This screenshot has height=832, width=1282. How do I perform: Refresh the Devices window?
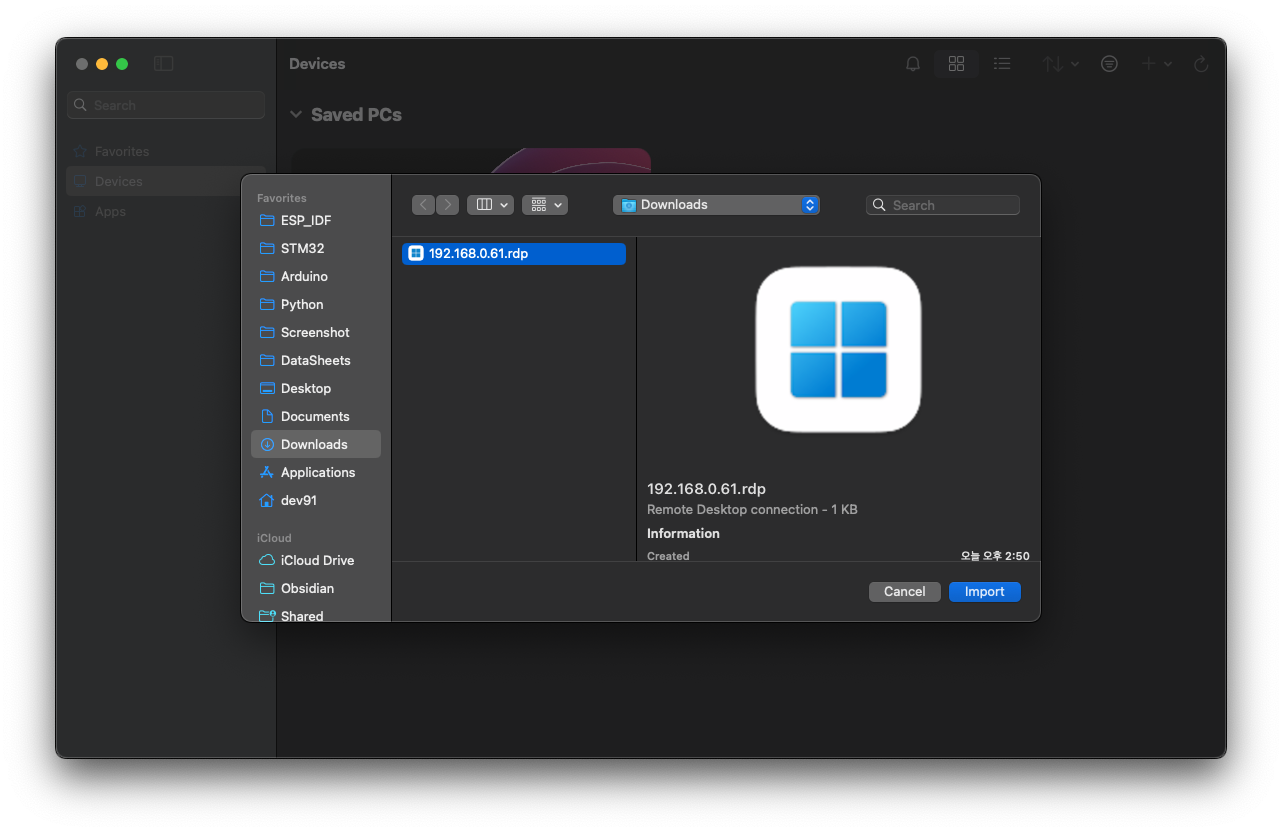pos(1201,64)
